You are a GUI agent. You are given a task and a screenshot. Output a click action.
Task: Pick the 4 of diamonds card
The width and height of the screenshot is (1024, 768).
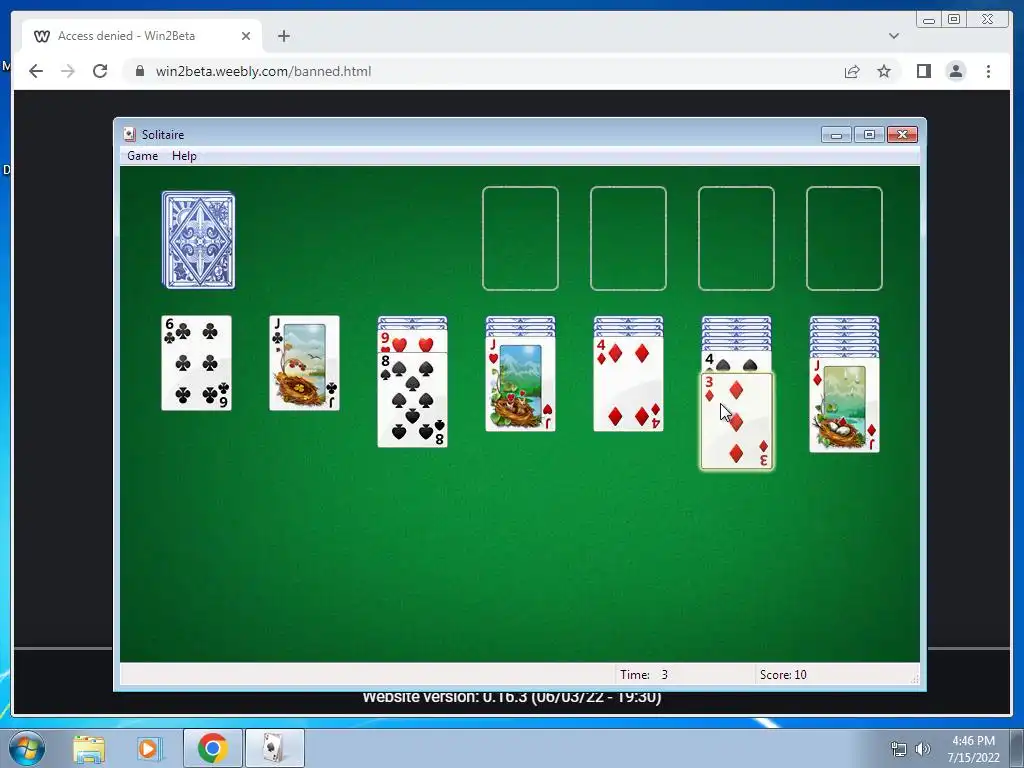pyautogui.click(x=628, y=384)
